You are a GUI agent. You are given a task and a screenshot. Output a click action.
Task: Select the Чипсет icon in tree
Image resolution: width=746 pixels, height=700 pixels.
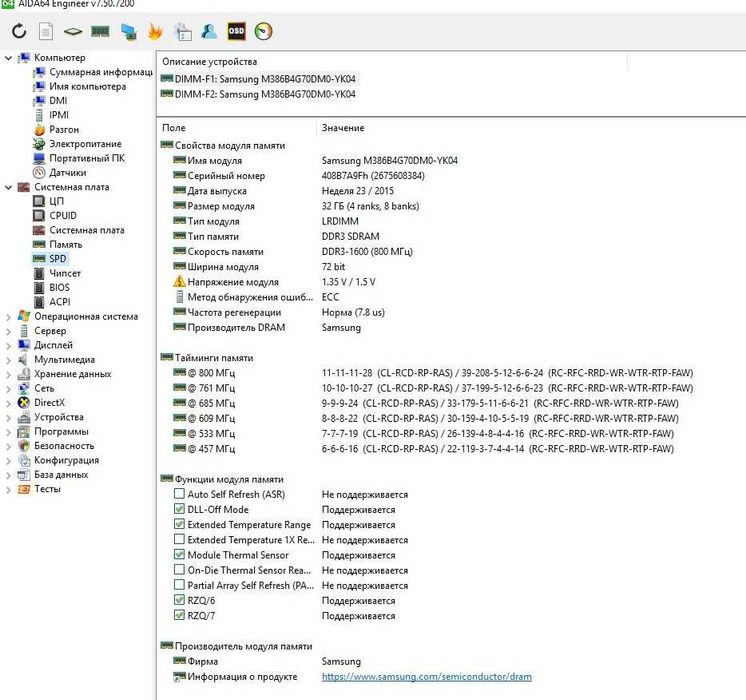click(x=39, y=273)
